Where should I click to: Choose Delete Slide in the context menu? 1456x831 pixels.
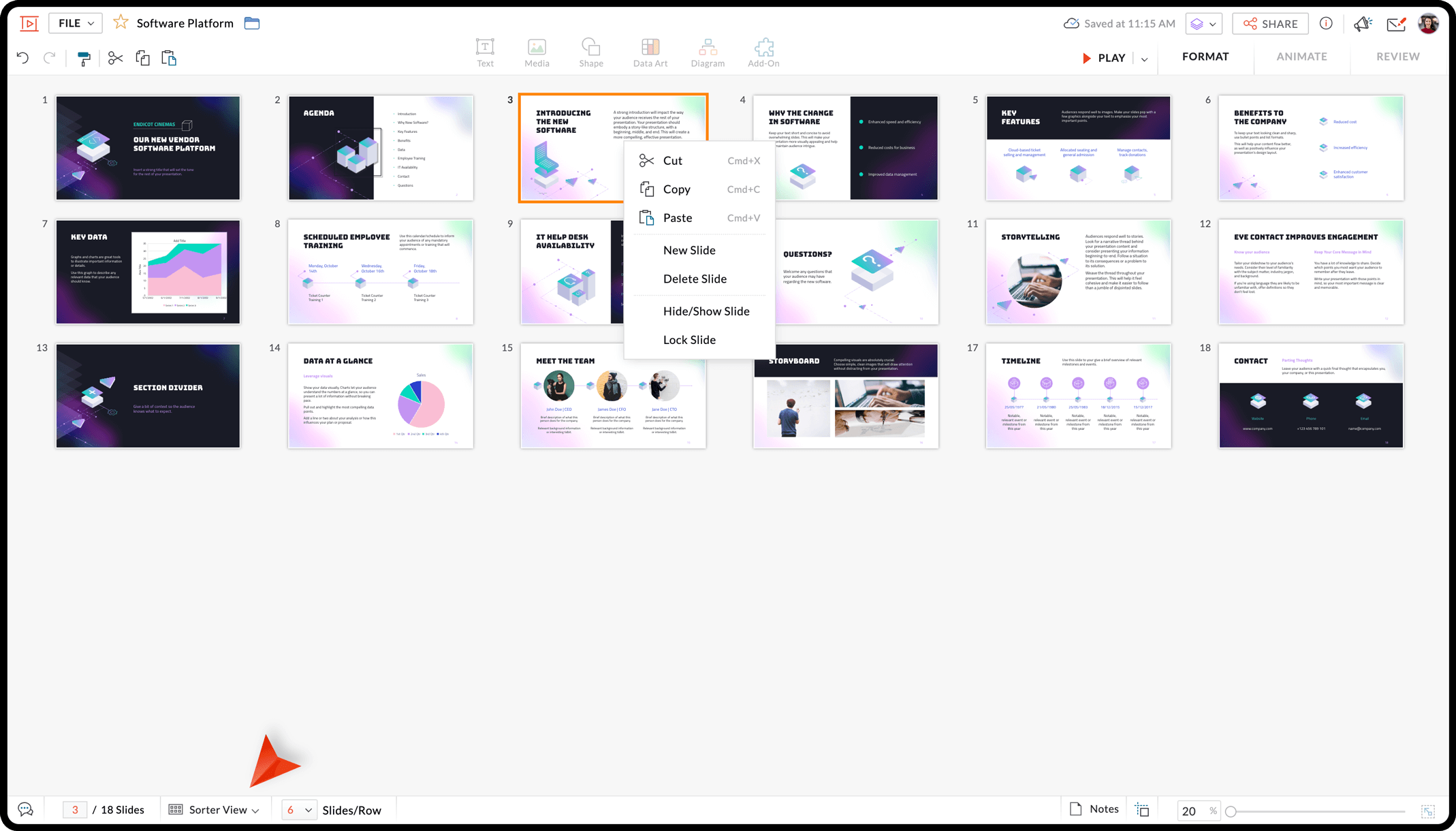point(695,279)
